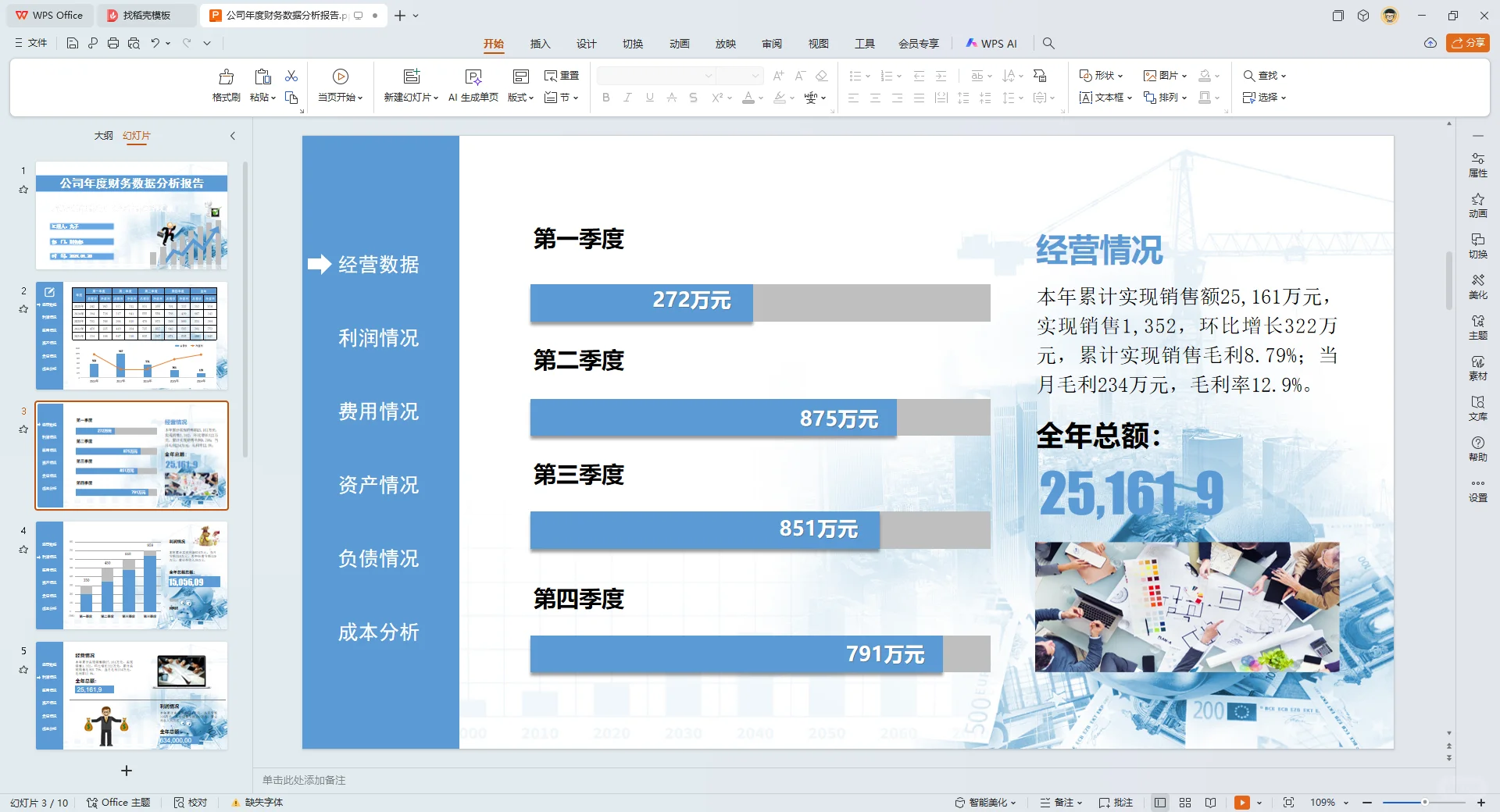Toggle Underline formatting

point(649,98)
